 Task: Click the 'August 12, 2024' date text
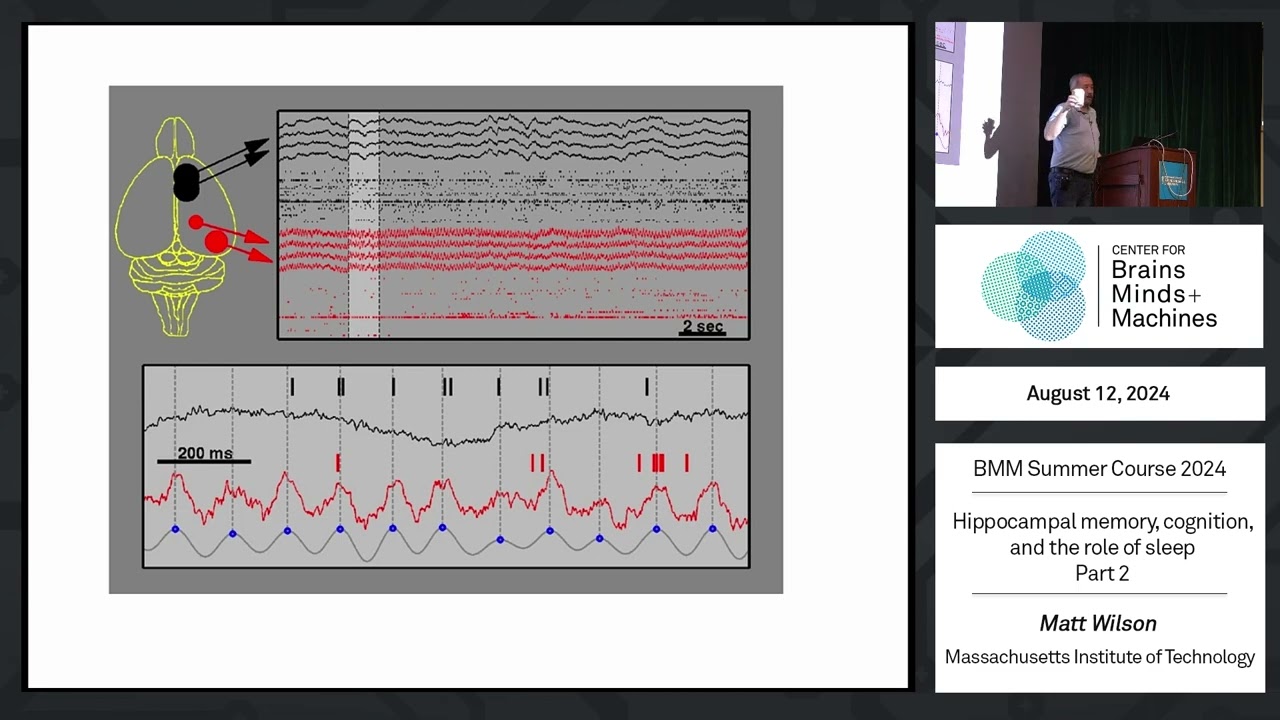pyautogui.click(x=1098, y=393)
